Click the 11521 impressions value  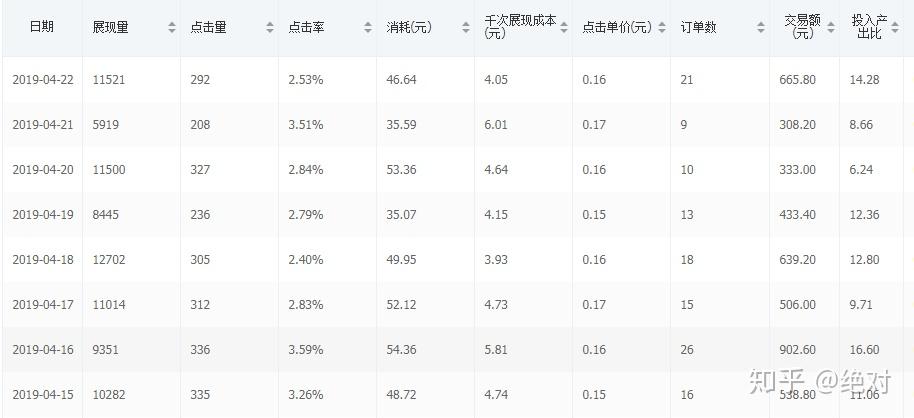[x=109, y=80]
